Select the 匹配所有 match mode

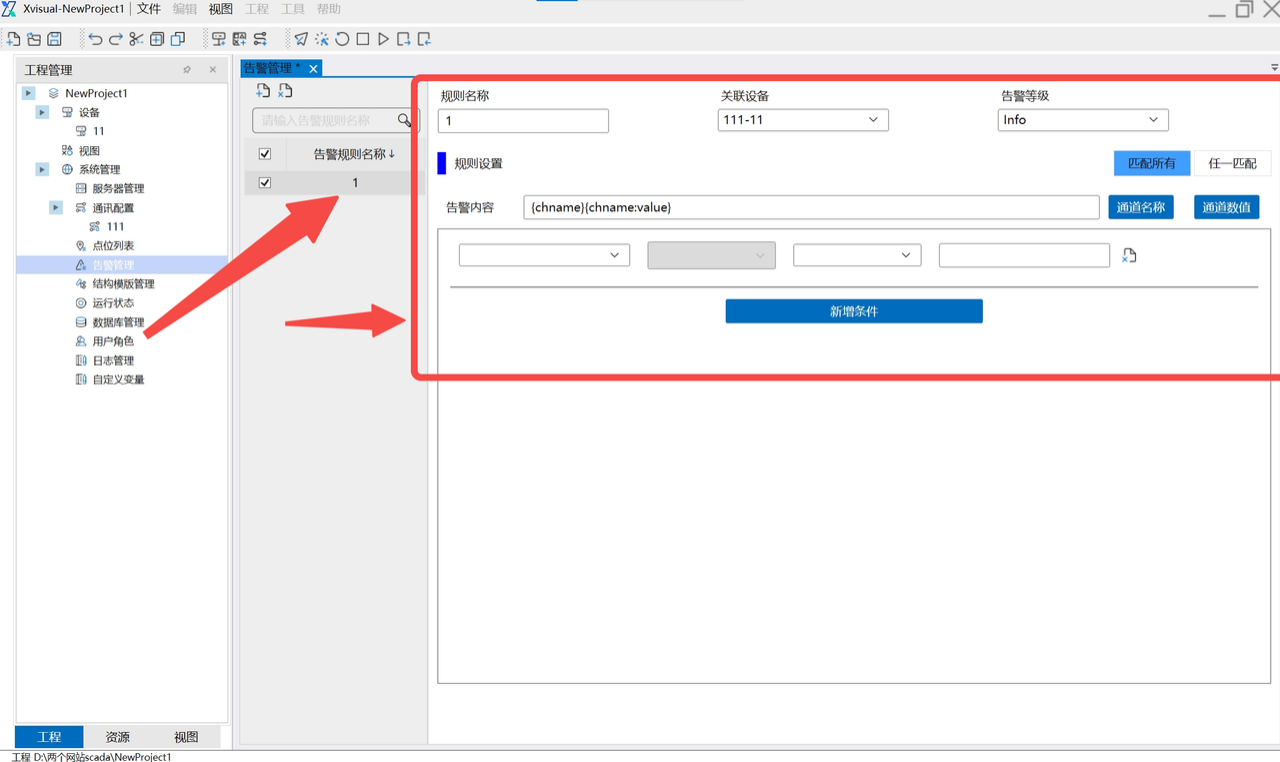1152,163
